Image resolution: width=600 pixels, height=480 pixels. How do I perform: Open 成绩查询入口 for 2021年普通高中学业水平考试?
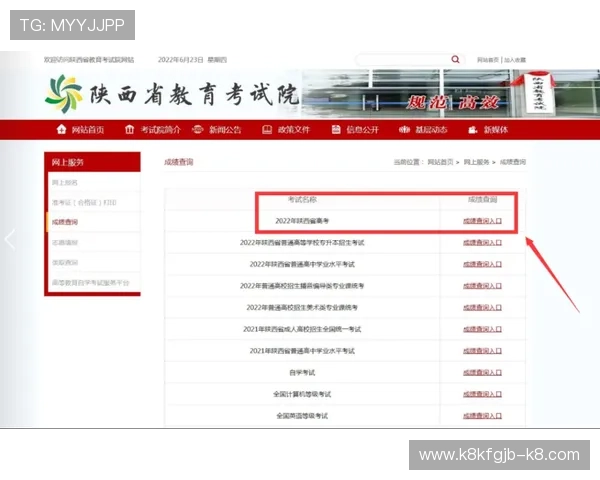click(482, 351)
